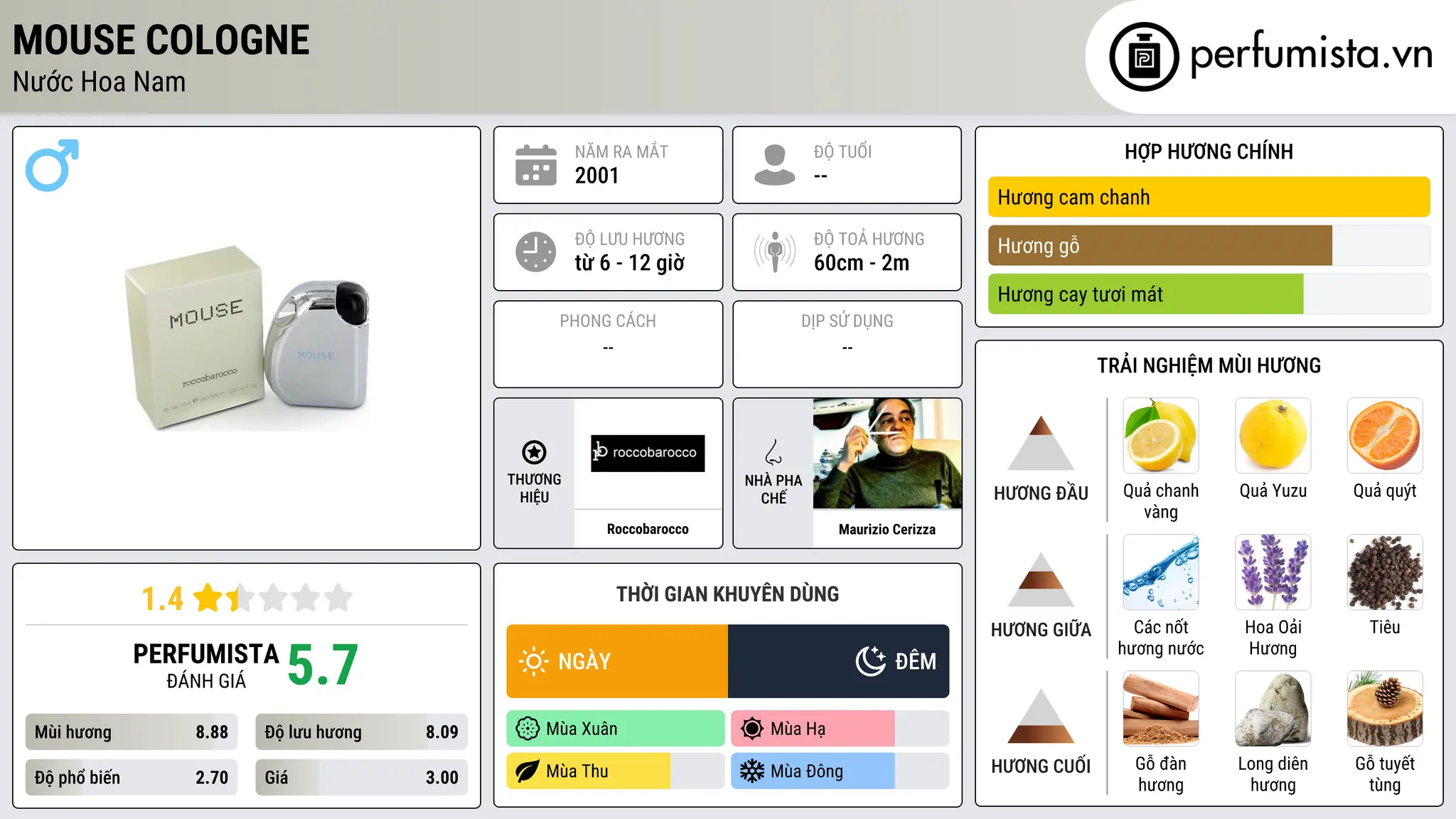Screen dimensions: 1456x819
Task: Click the moon icon in the Đêm bar
Action: pos(870,661)
